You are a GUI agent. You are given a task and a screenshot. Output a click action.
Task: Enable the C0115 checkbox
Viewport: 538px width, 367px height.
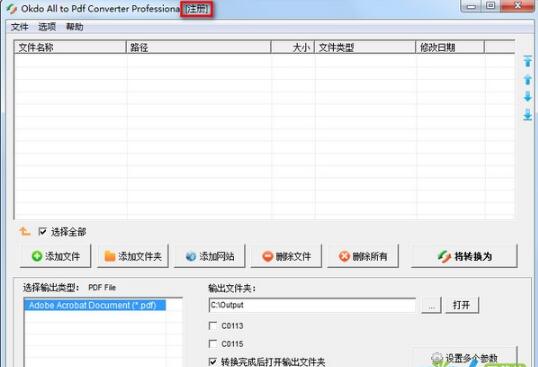[213, 343]
